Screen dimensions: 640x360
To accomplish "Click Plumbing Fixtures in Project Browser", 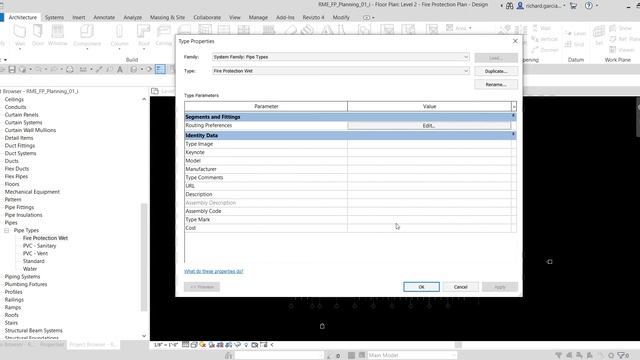I will [26, 284].
